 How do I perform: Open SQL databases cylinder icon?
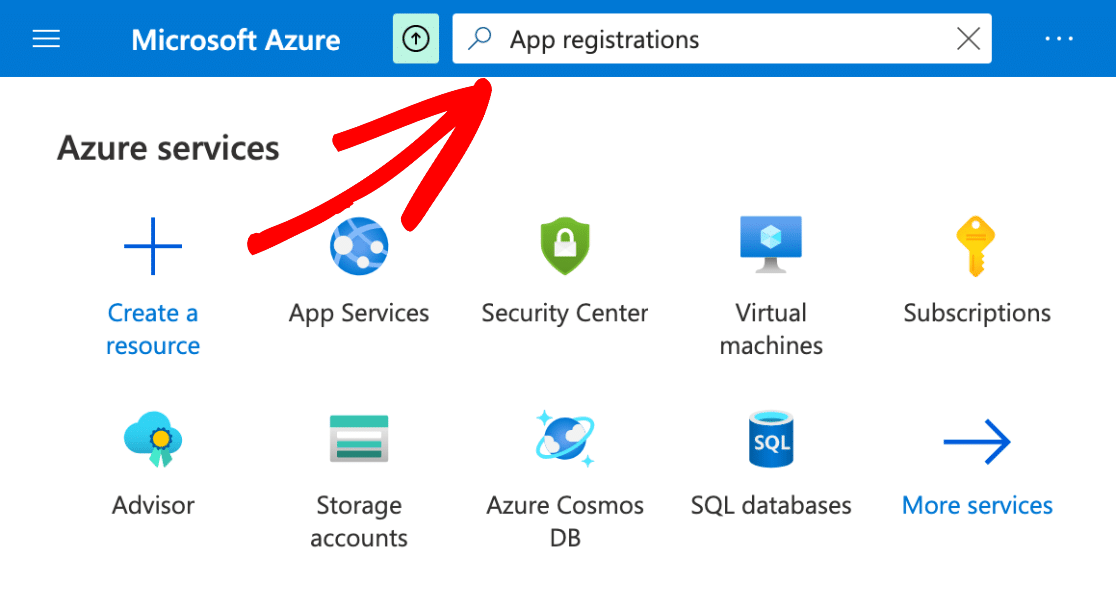point(771,439)
